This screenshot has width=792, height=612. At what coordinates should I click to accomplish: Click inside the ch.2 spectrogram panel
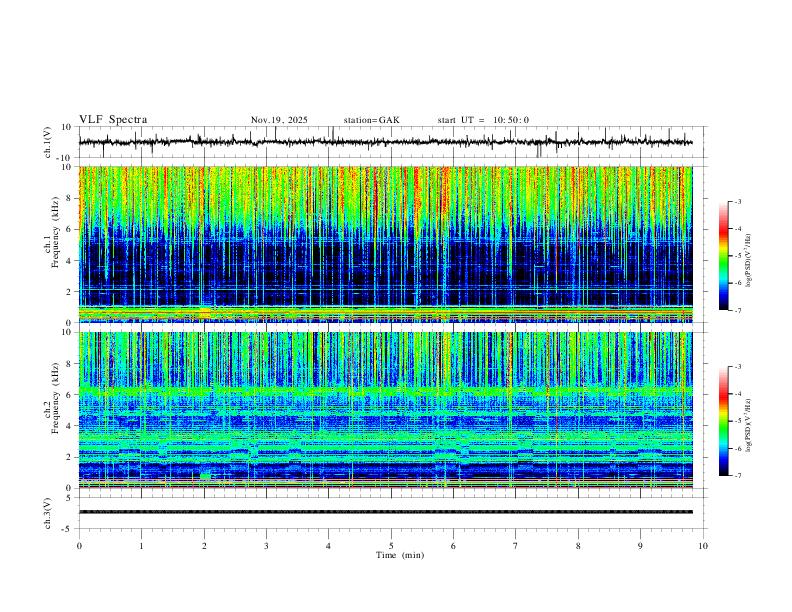[x=385, y=410]
